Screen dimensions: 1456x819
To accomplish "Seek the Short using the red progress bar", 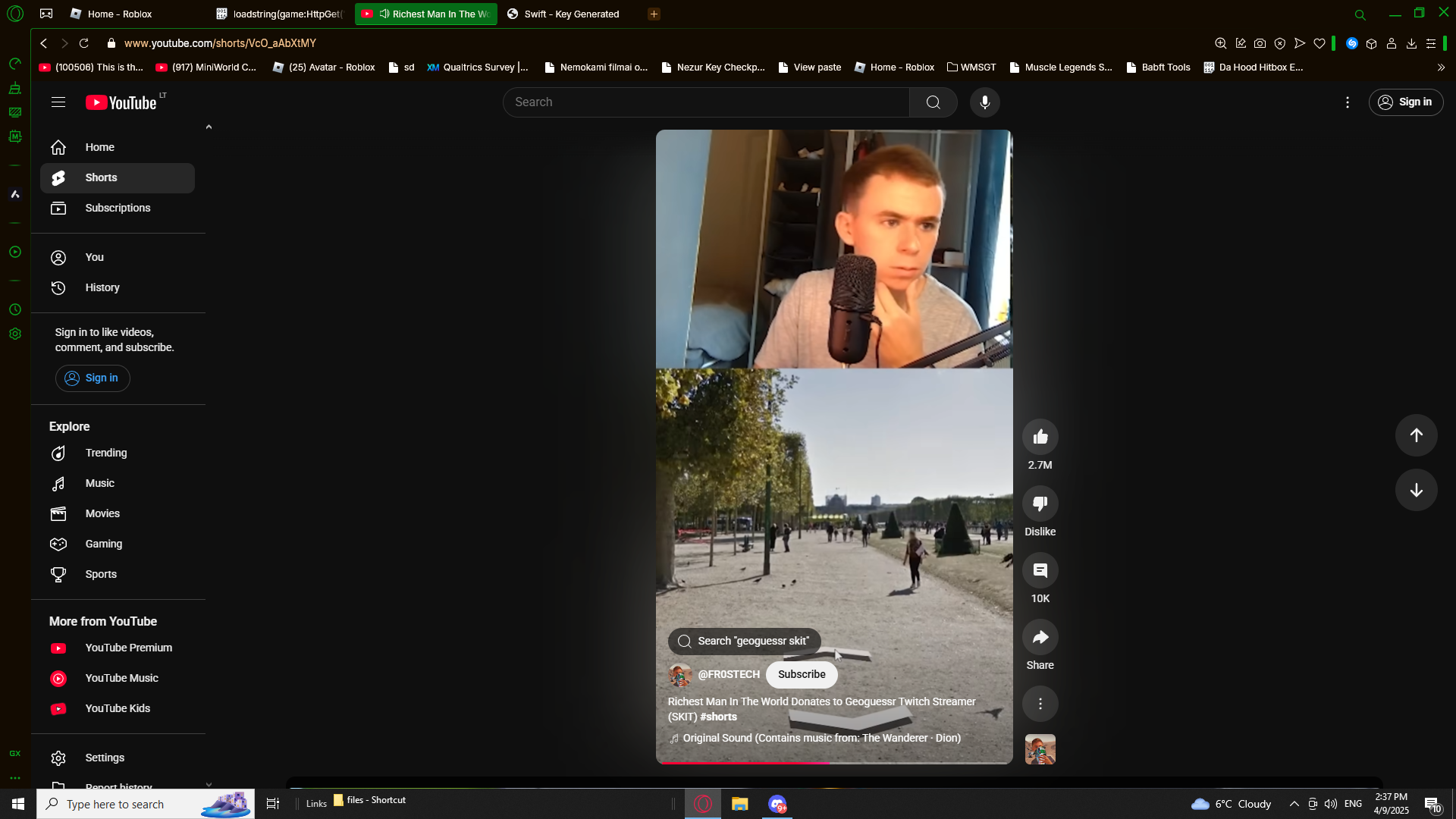I will [834, 763].
